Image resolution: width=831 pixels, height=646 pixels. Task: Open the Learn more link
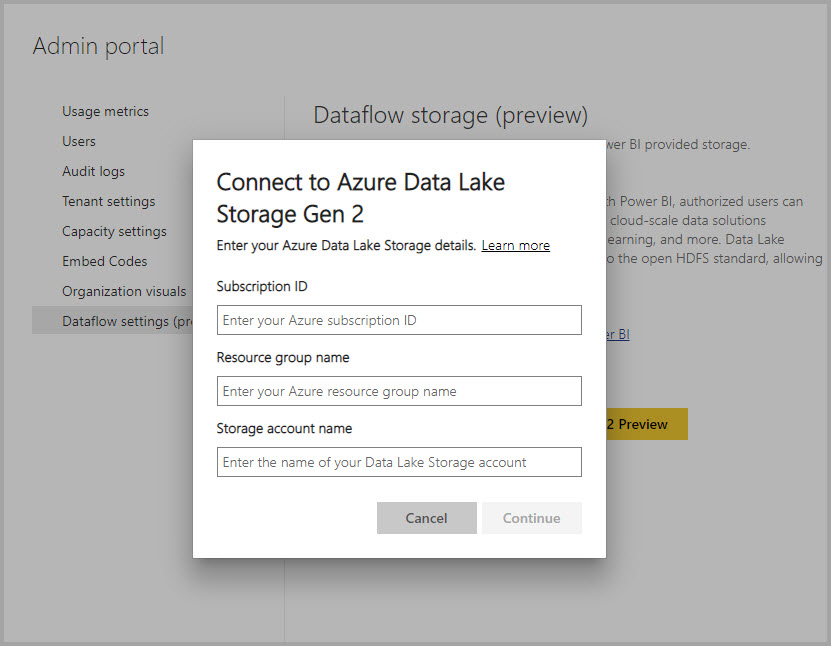tap(515, 245)
